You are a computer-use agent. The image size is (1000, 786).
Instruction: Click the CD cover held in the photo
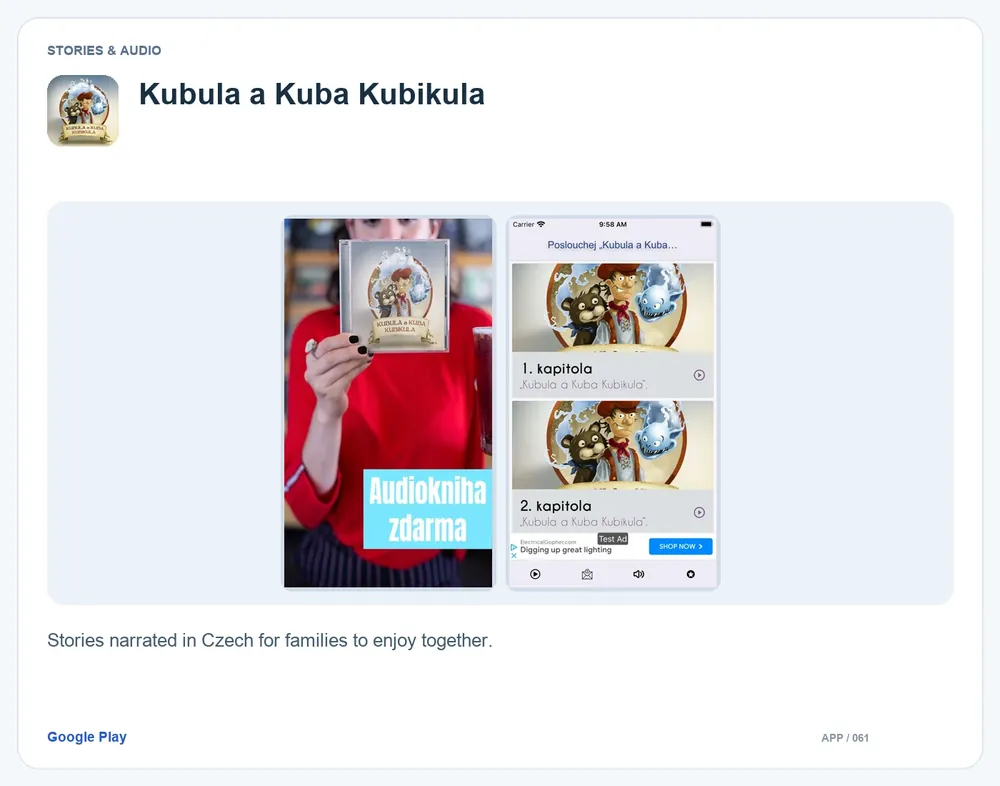(395, 295)
